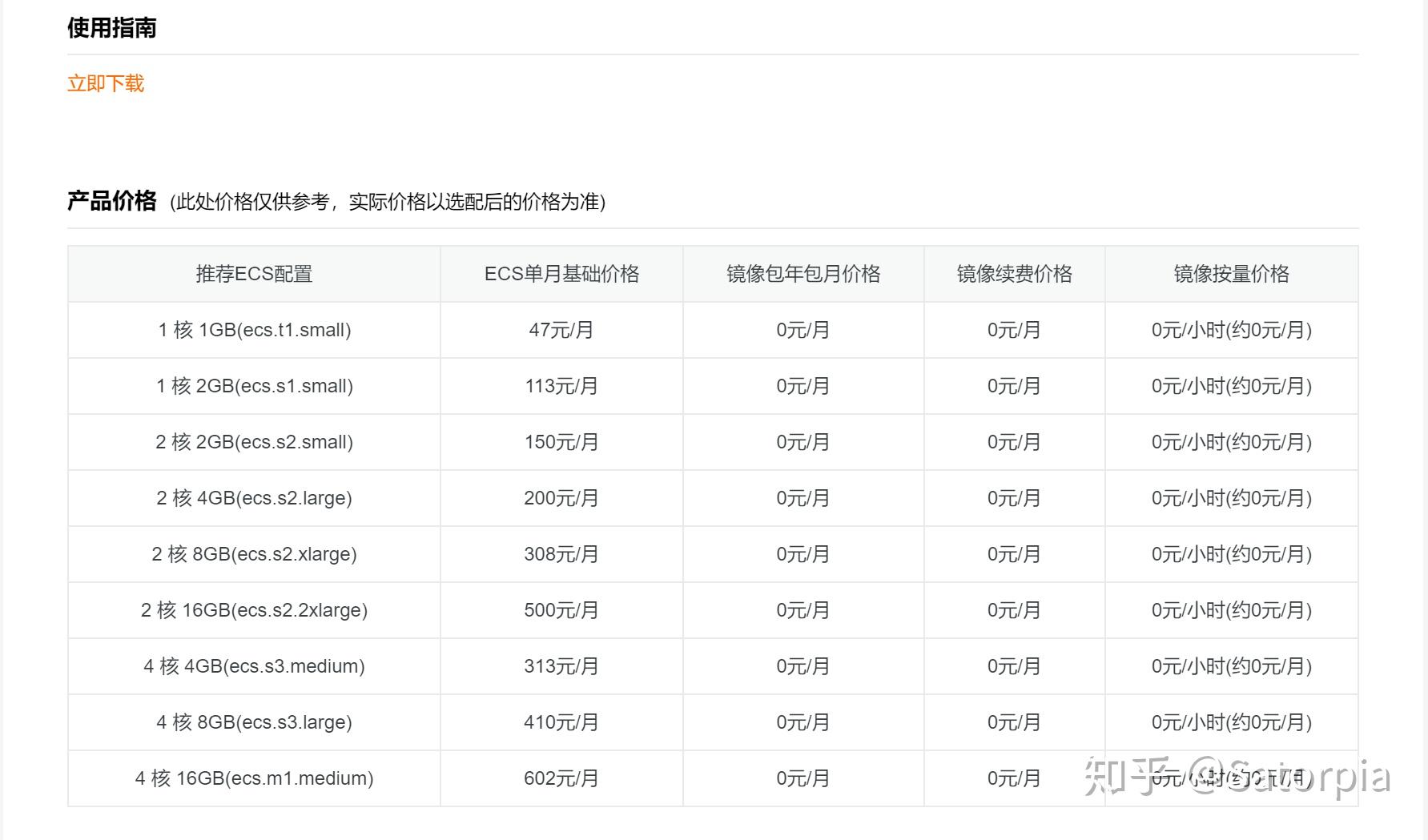Click the 410元/月 price cell

(x=561, y=722)
